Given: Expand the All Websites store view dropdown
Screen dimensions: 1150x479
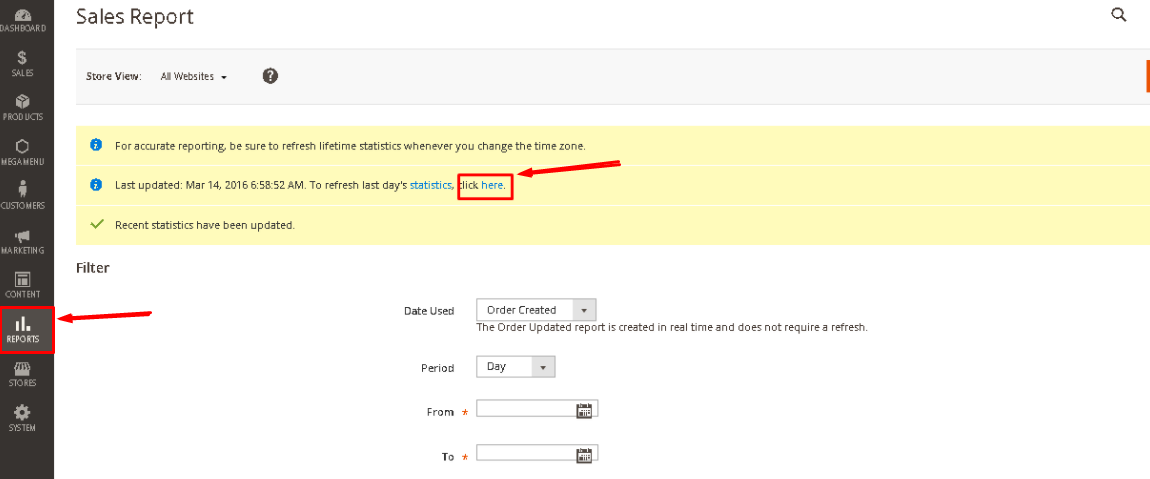Looking at the screenshot, I should (x=194, y=76).
